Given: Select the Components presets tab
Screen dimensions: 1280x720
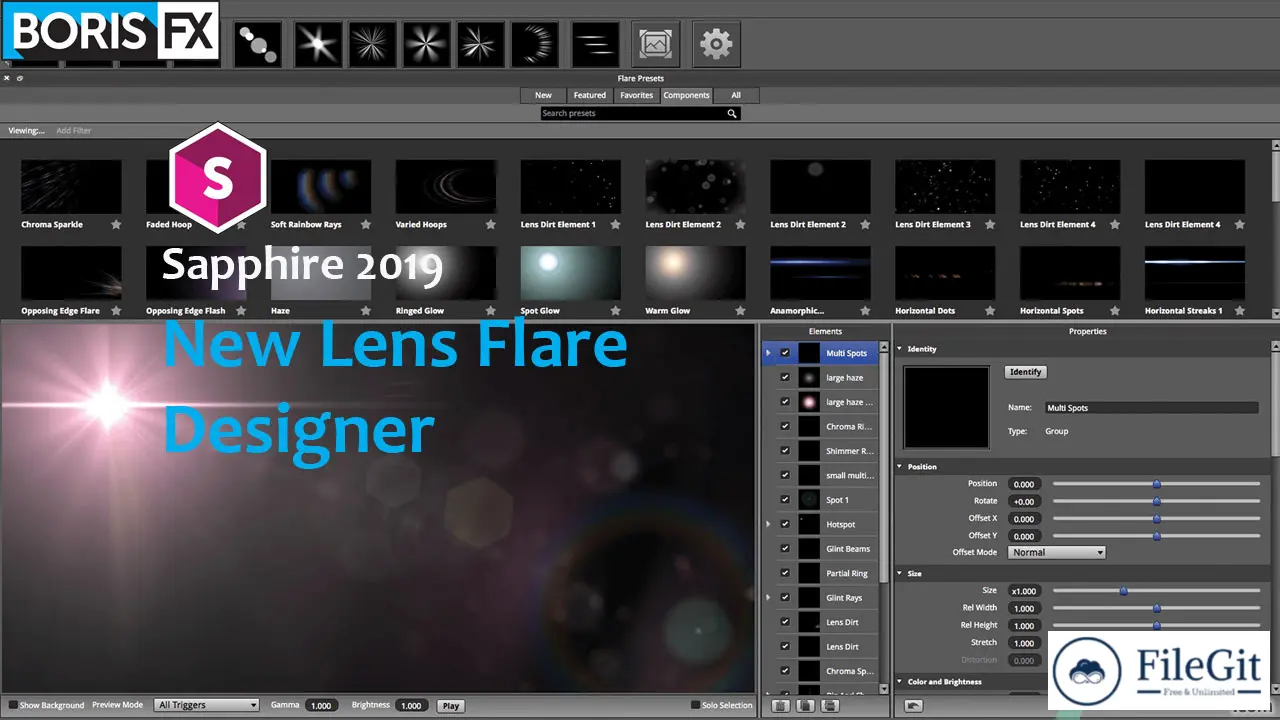Looking at the screenshot, I should (686, 95).
